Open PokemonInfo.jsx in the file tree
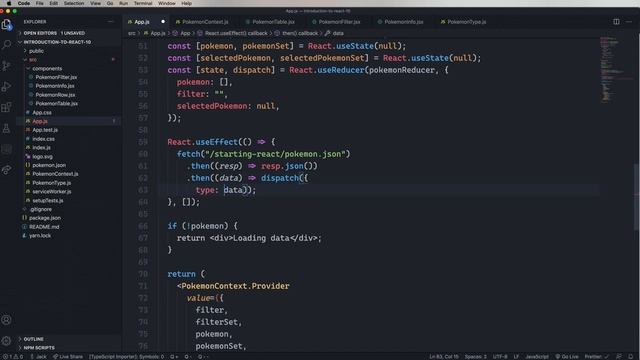Screen dimensions: 640x360 (x=55, y=86)
